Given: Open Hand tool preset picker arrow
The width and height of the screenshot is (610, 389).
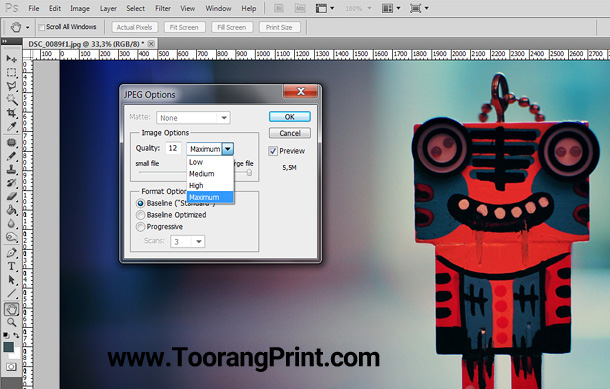Looking at the screenshot, I should tap(27, 28).
